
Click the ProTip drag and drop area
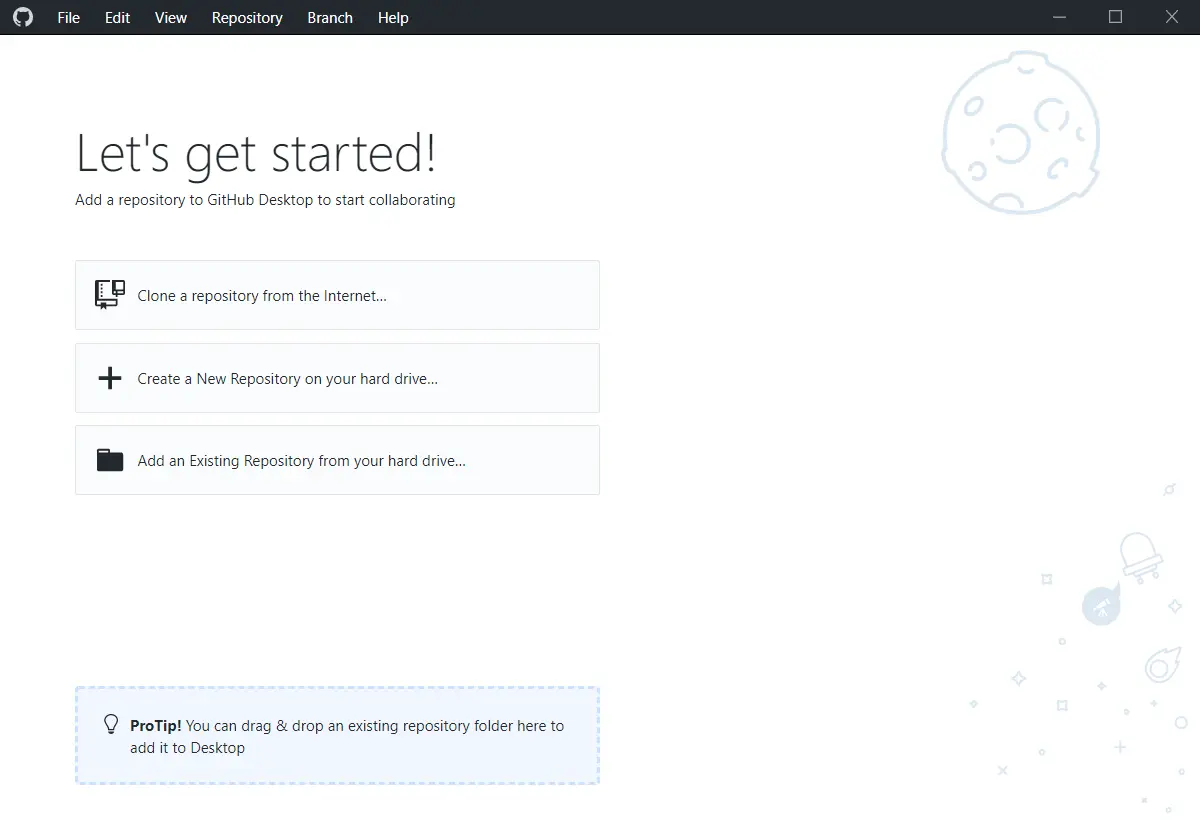(x=337, y=735)
